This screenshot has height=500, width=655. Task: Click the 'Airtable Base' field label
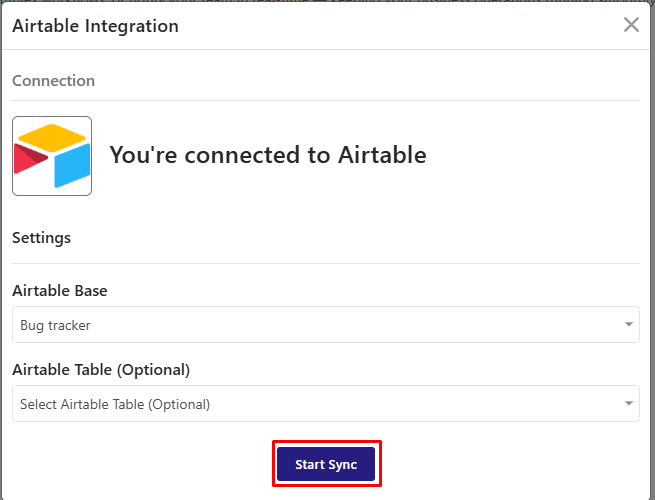pyautogui.click(x=60, y=290)
